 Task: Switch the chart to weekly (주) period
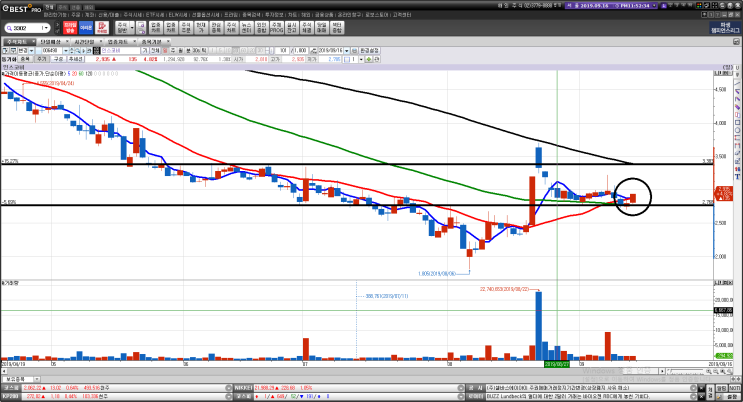pyautogui.click(x=173, y=50)
